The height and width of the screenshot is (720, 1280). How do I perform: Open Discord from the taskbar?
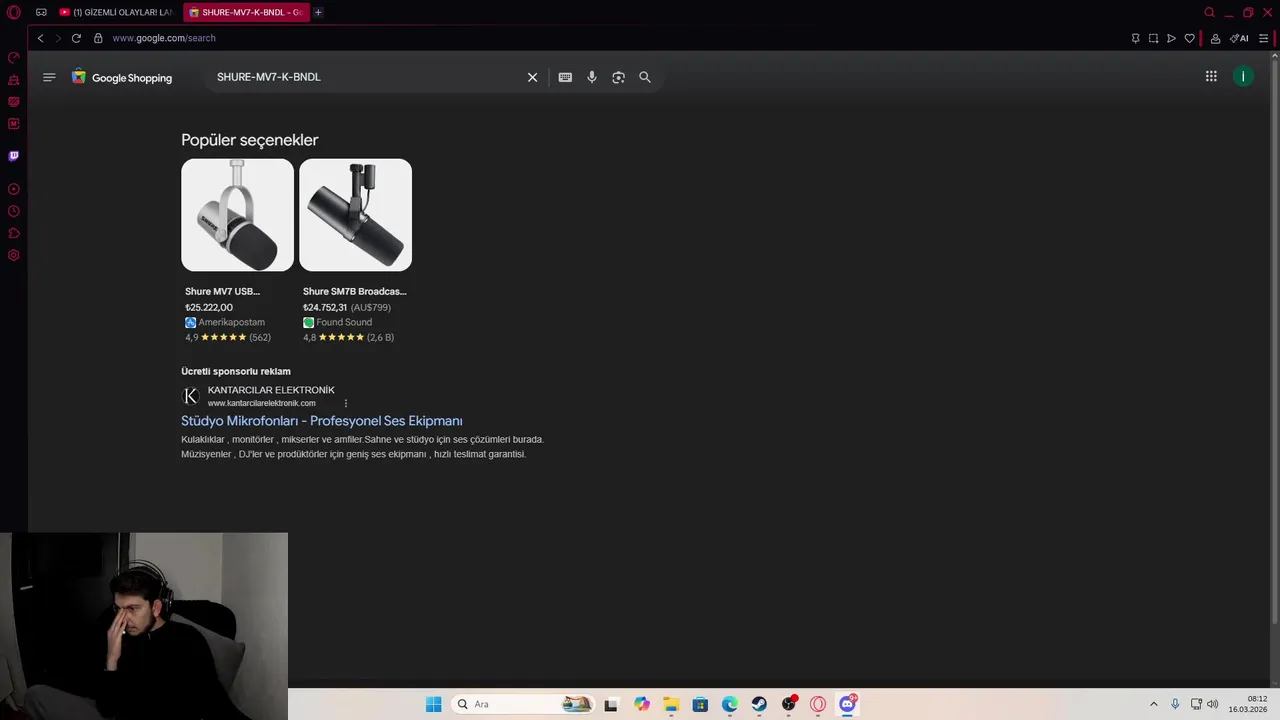(847, 704)
